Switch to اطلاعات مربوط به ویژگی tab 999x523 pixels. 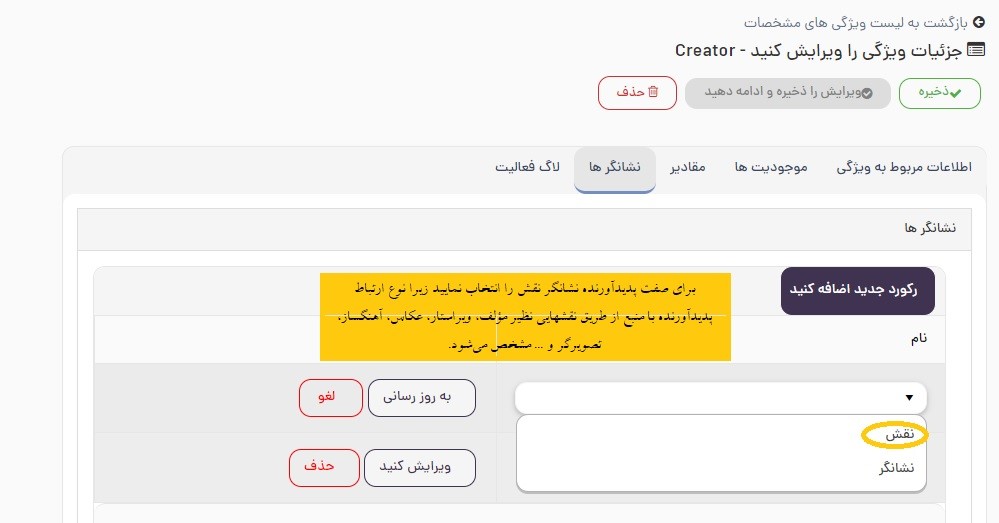[x=904, y=167]
